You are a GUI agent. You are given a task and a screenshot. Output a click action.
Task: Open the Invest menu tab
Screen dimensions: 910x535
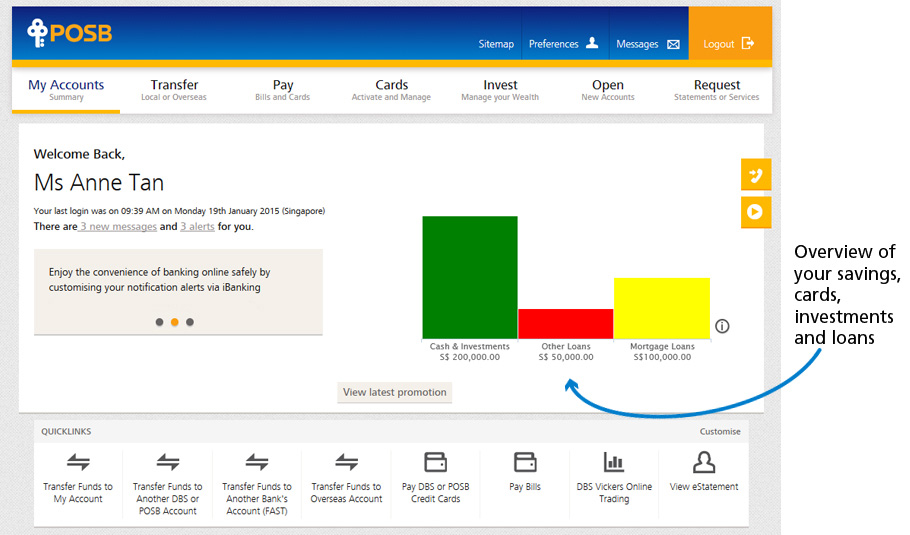[500, 90]
